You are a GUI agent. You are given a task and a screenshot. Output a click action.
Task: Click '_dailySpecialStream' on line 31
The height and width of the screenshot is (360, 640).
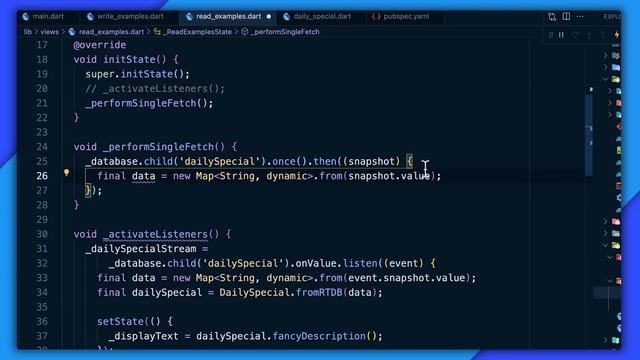pyautogui.click(x=140, y=249)
